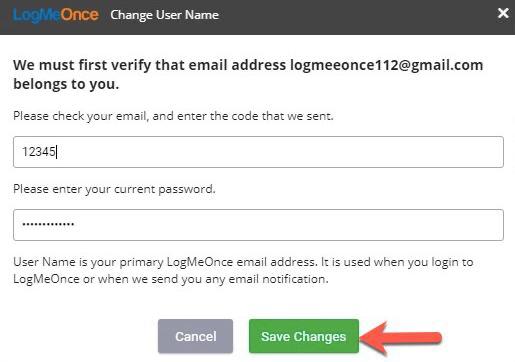The height and width of the screenshot is (362, 515).
Task: Place cursor on the masked password dots
Action: click(48, 224)
